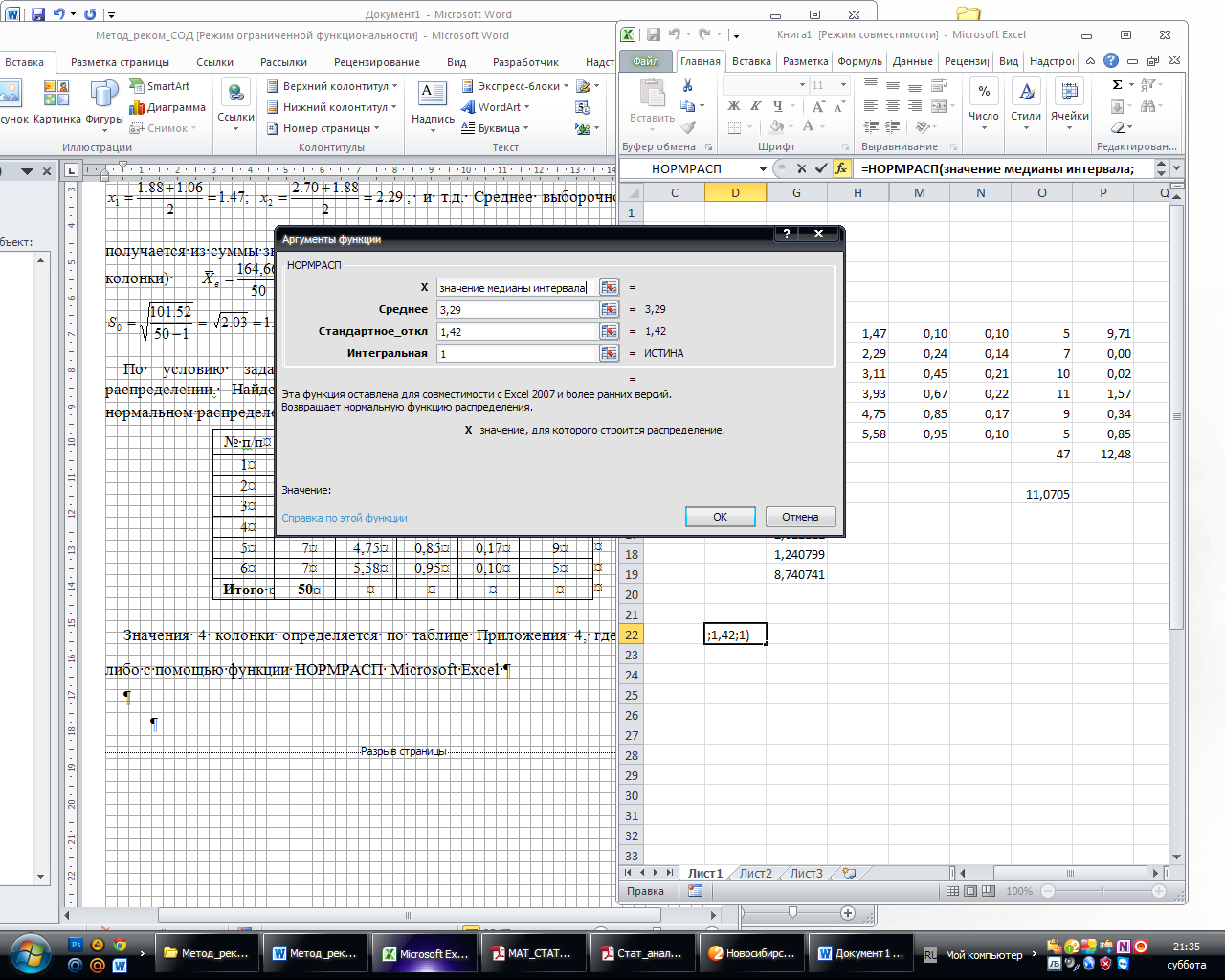Open the Excel font size dropdown
The width and height of the screenshot is (1225, 980).
(843, 85)
